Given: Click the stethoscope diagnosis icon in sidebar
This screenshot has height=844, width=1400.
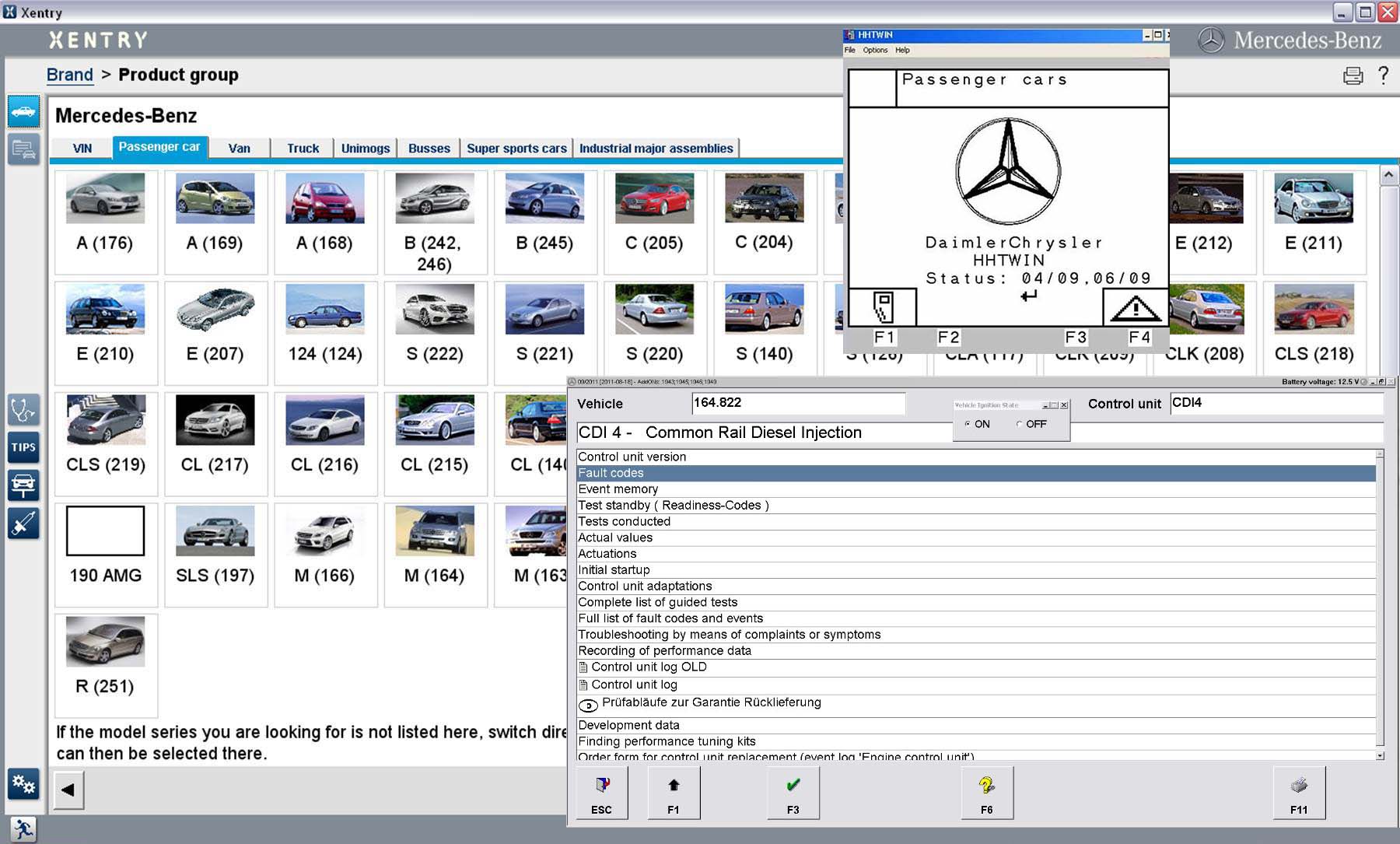Looking at the screenshot, I should (23, 409).
